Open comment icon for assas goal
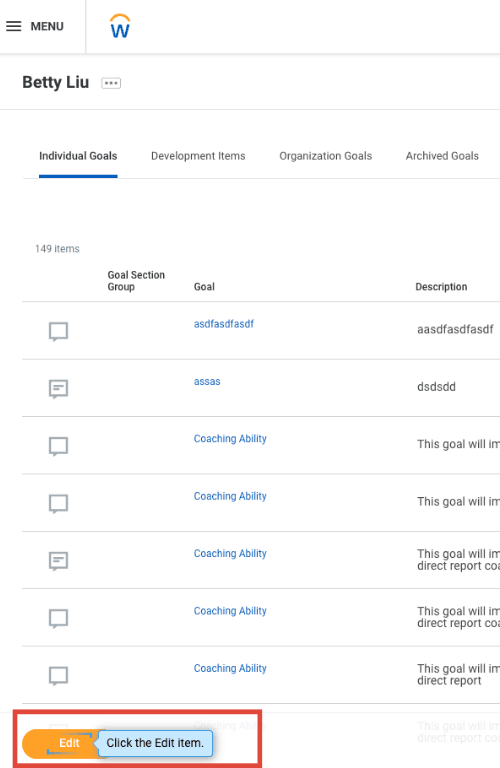The height and width of the screenshot is (768, 500). click(x=58, y=389)
